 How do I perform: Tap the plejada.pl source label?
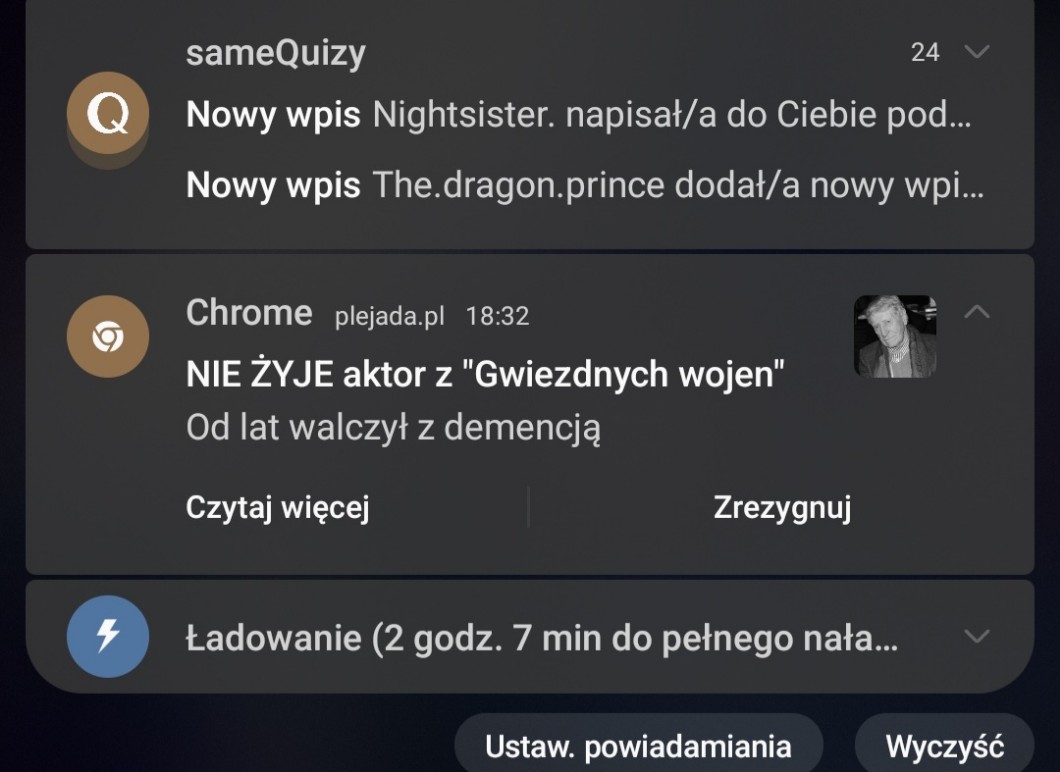point(389,316)
